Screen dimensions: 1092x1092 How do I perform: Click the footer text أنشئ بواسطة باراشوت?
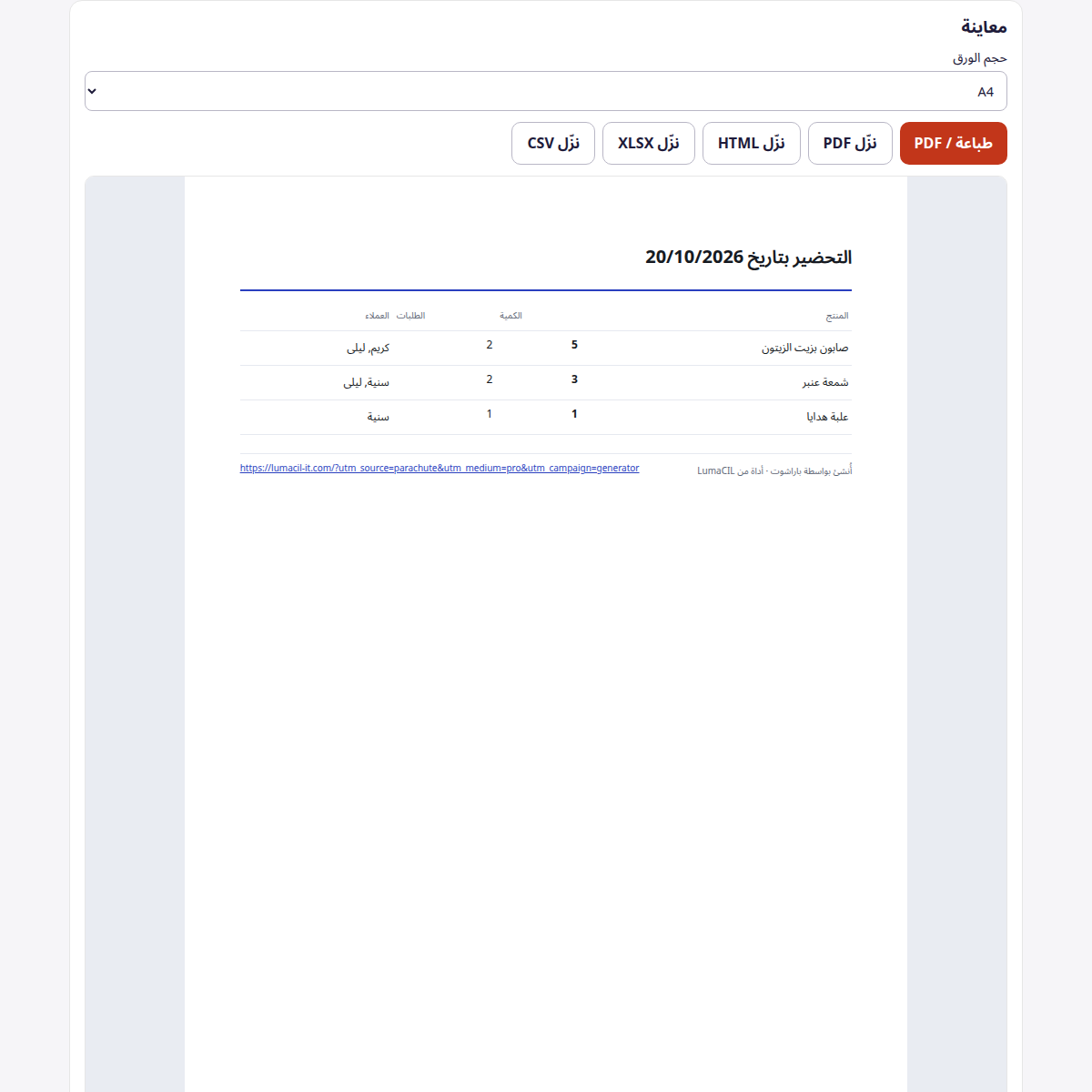pyautogui.click(x=812, y=470)
